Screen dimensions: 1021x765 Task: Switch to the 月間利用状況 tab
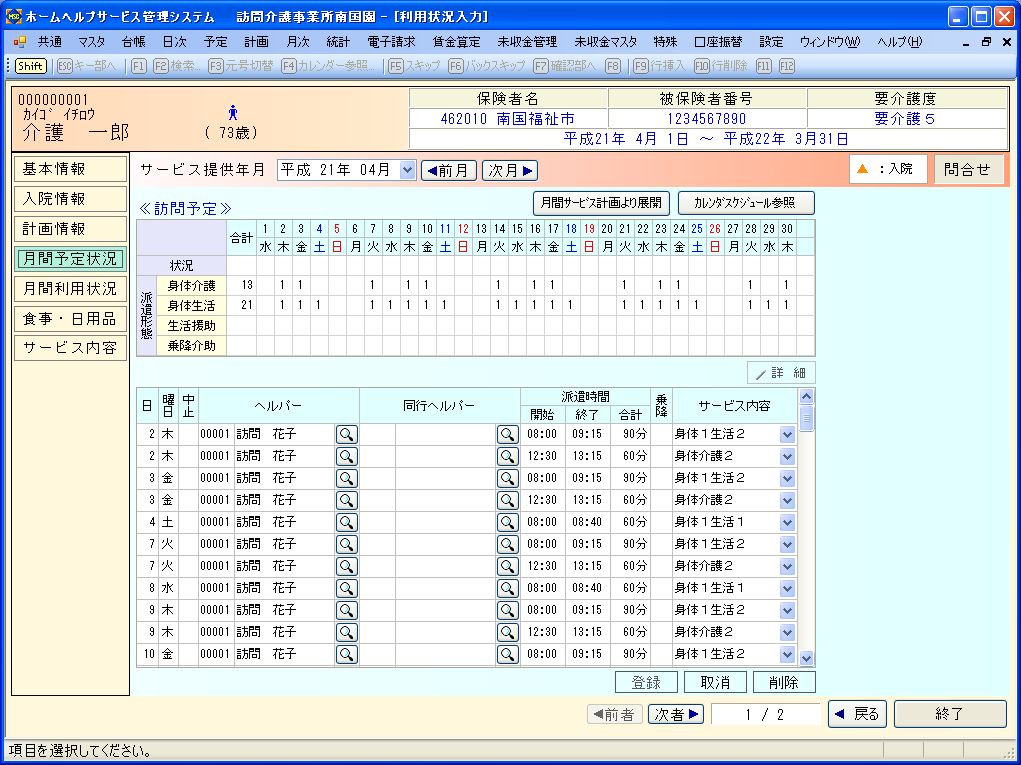70,289
